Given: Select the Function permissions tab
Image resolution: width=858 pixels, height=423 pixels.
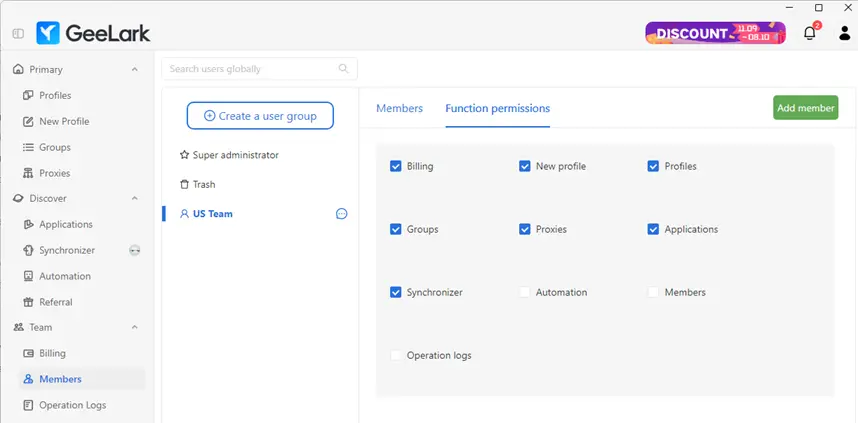Looking at the screenshot, I should (497, 108).
